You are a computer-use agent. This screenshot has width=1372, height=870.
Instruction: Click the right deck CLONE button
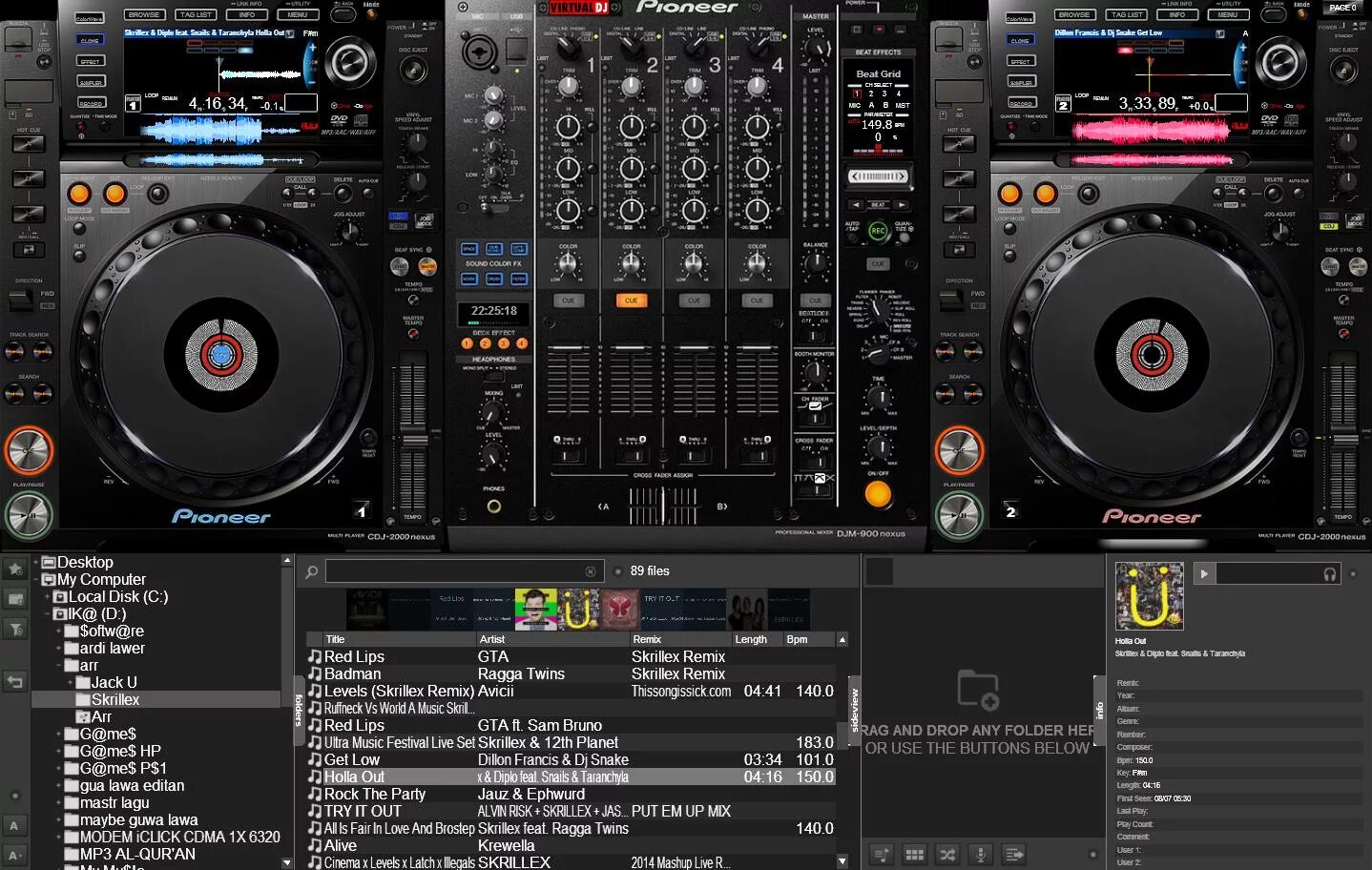(1020, 40)
